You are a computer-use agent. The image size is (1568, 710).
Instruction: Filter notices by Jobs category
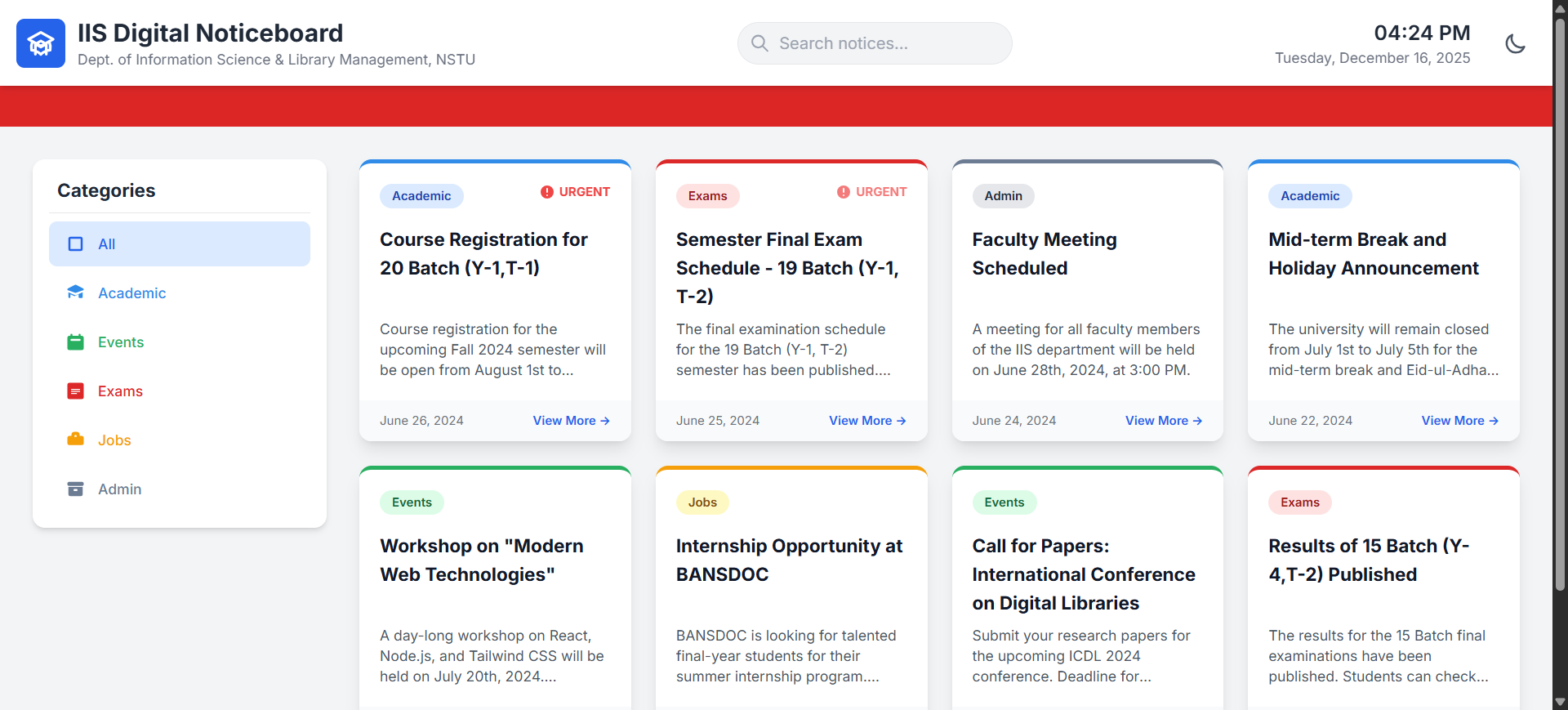[114, 440]
